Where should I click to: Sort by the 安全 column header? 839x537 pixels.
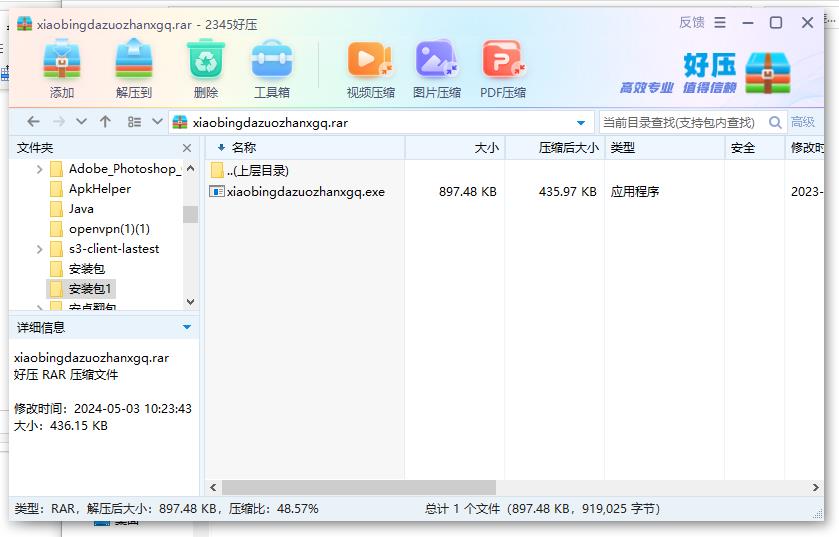pos(754,148)
